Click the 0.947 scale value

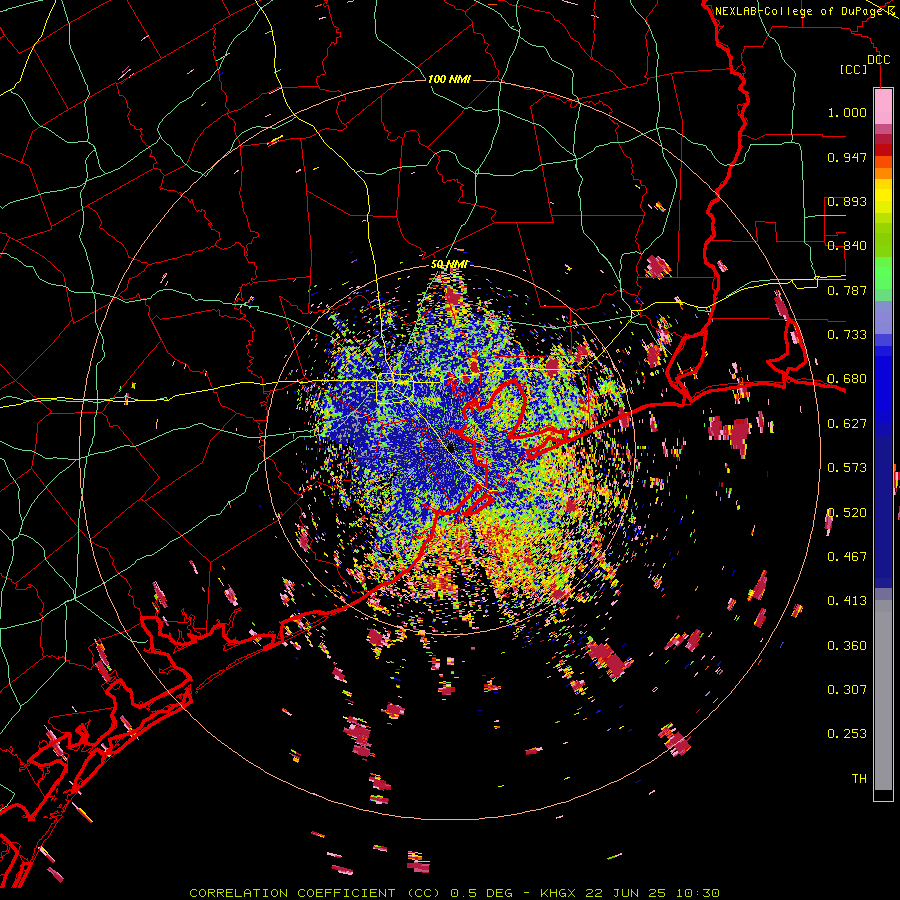[847, 157]
